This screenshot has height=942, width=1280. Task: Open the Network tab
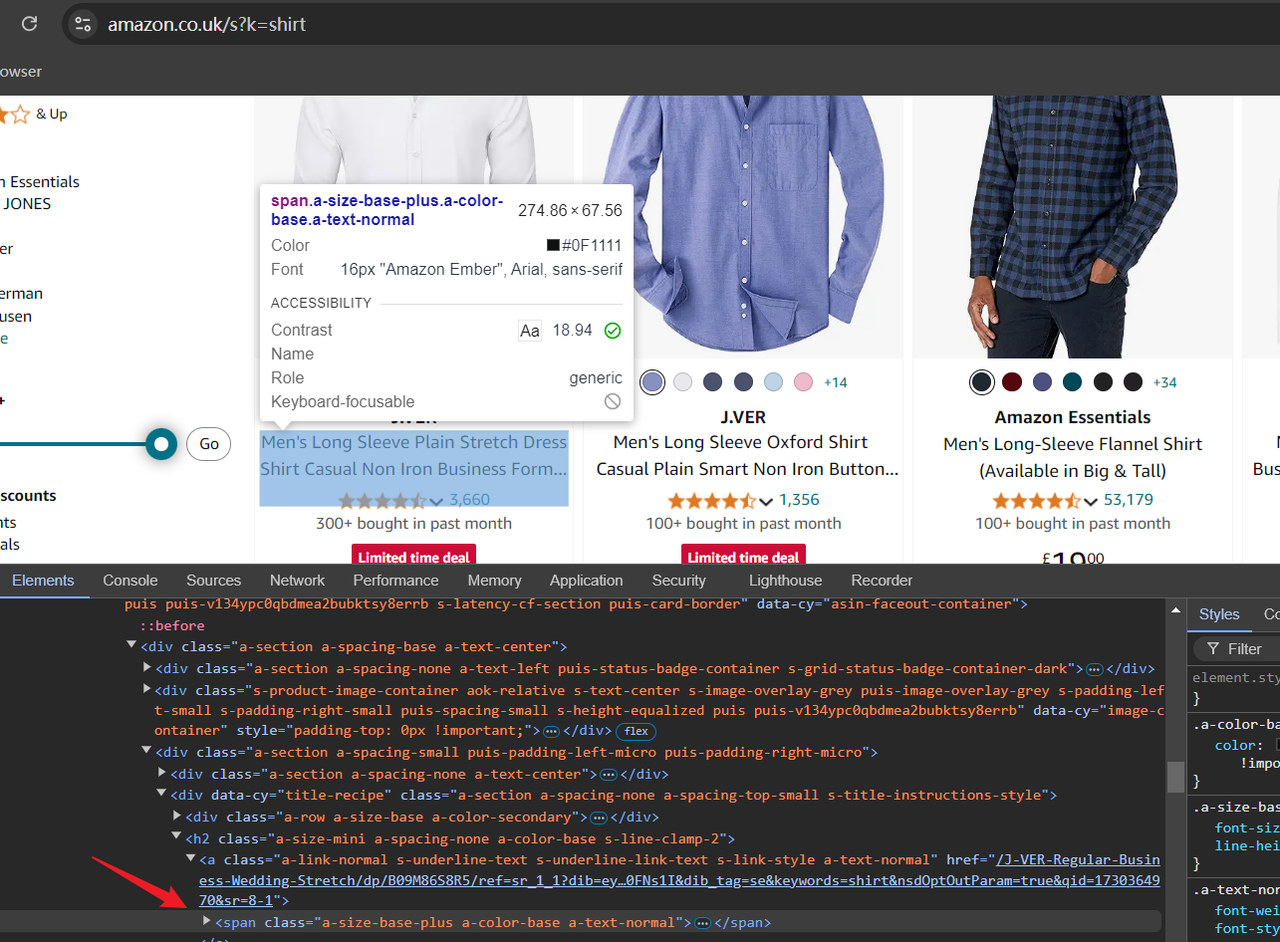[297, 580]
